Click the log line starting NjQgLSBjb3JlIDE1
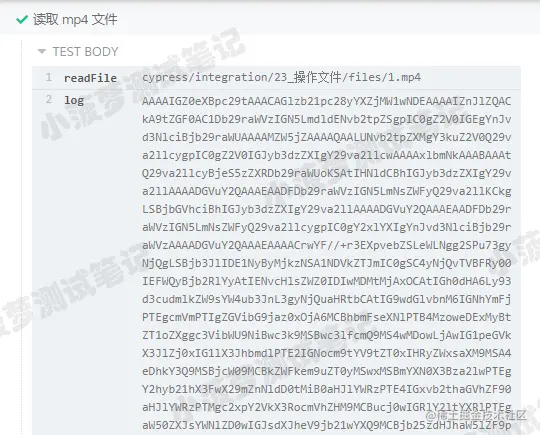This screenshot has width=540, height=435. click(x=326, y=263)
